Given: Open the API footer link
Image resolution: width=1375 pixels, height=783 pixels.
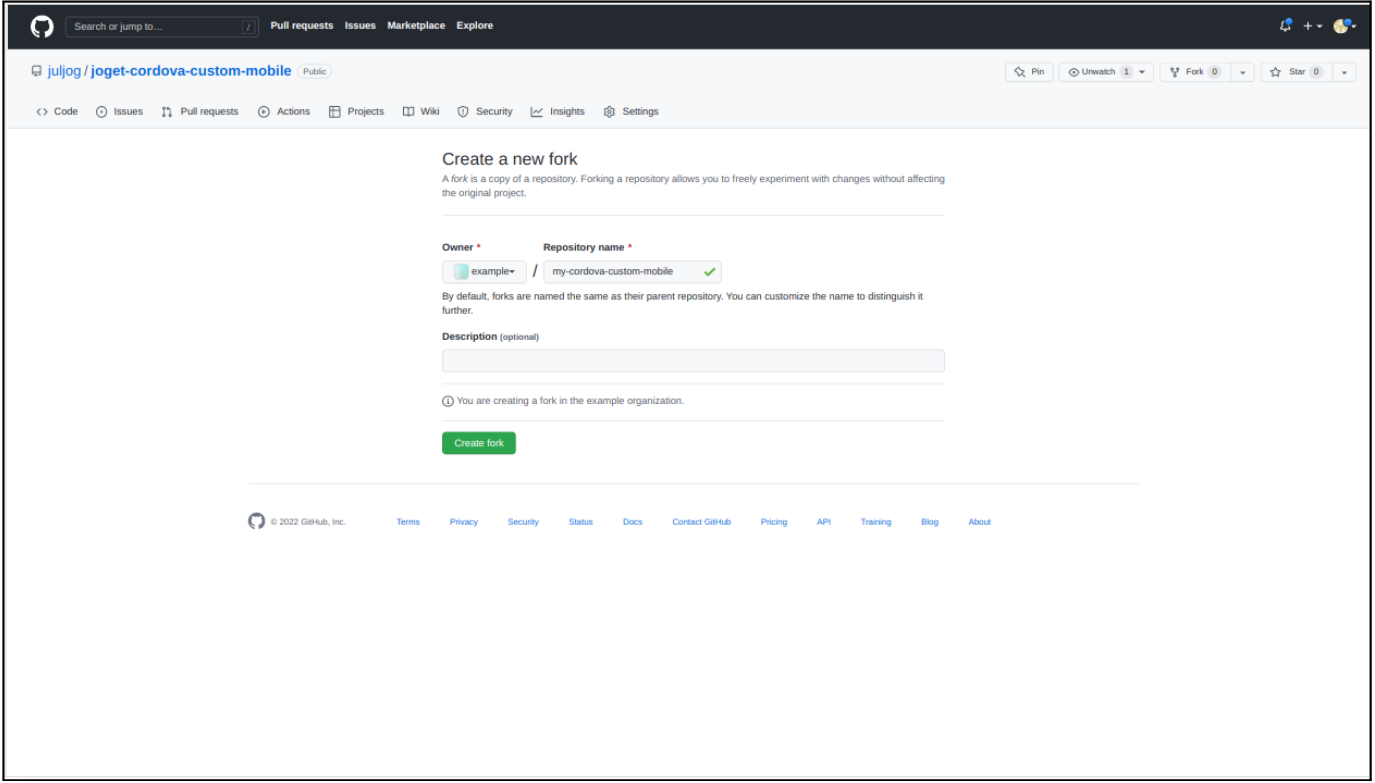Looking at the screenshot, I should 824,522.
